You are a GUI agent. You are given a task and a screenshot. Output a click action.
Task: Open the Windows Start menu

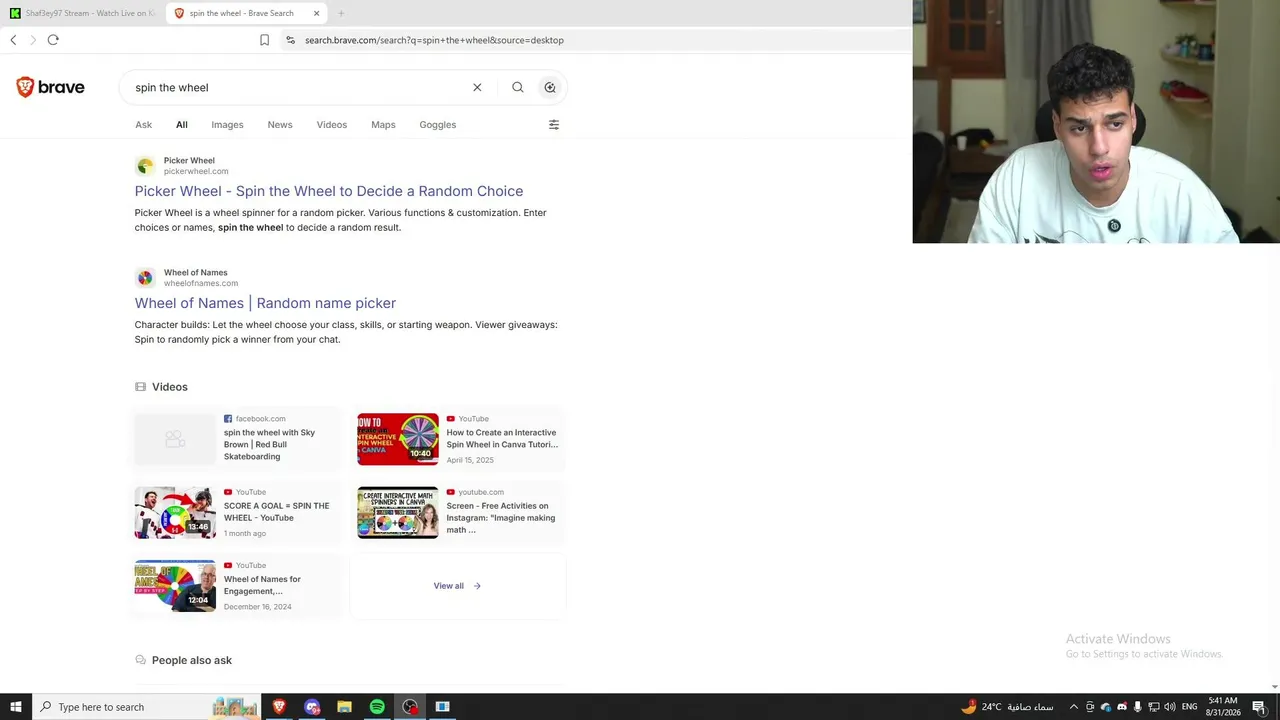[x=16, y=707]
